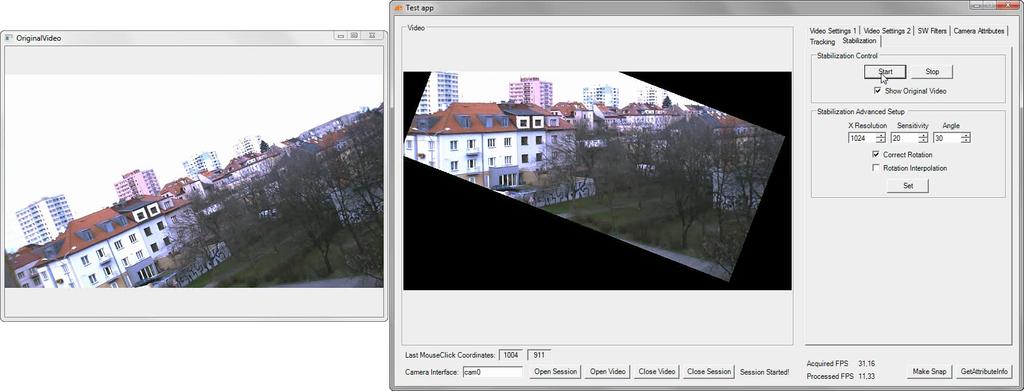Click the Make Snap button
The image size is (1024, 391).
click(x=929, y=371)
